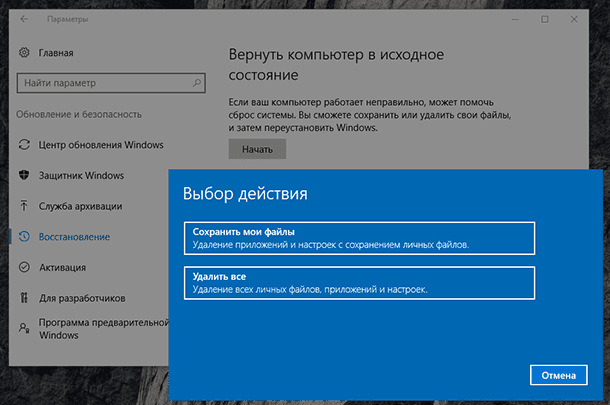Open Защитник Windows section
Viewport: 610px width, 405px height.
point(81,175)
